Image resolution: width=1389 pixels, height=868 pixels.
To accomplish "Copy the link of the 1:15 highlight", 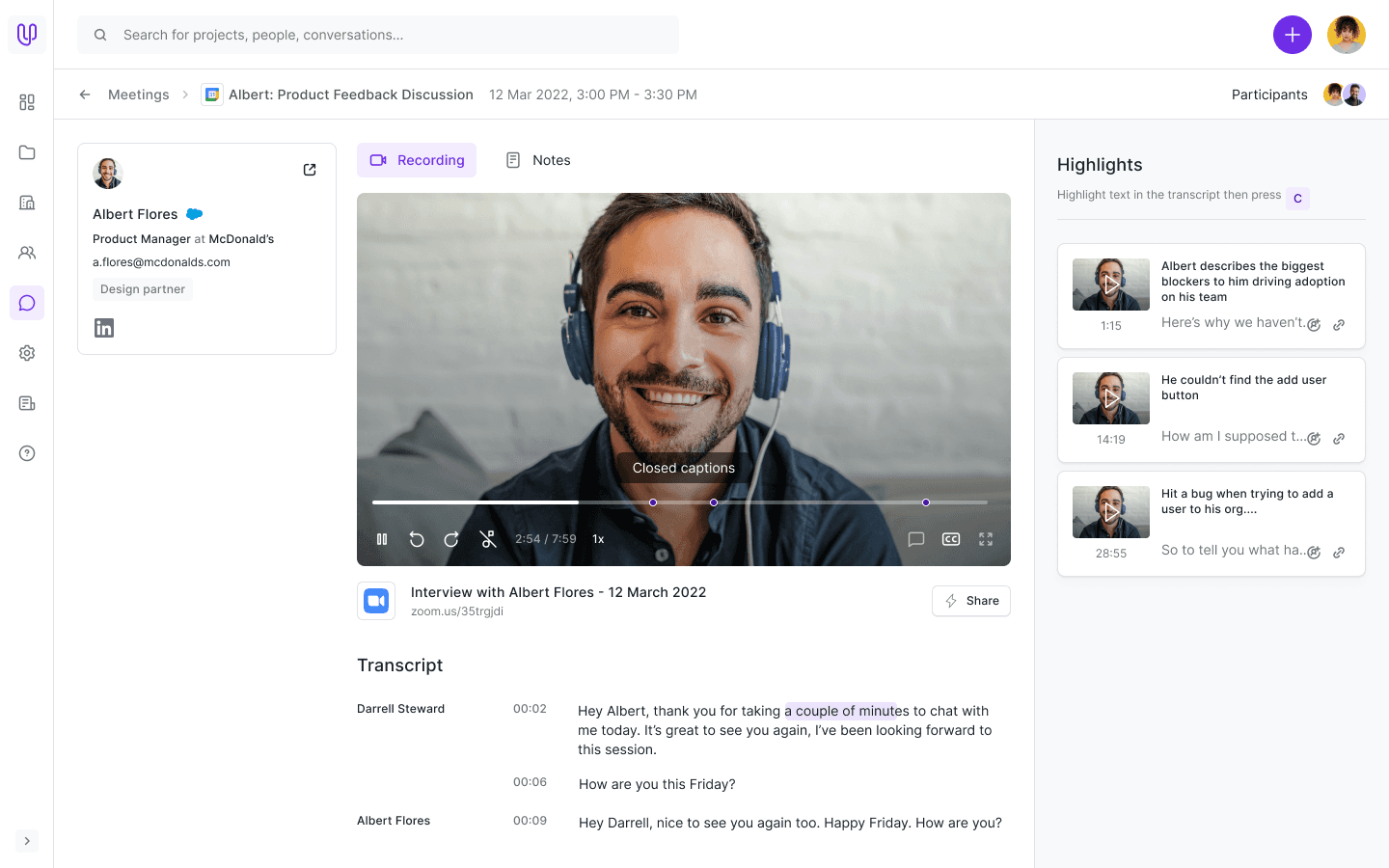I will (x=1339, y=325).
